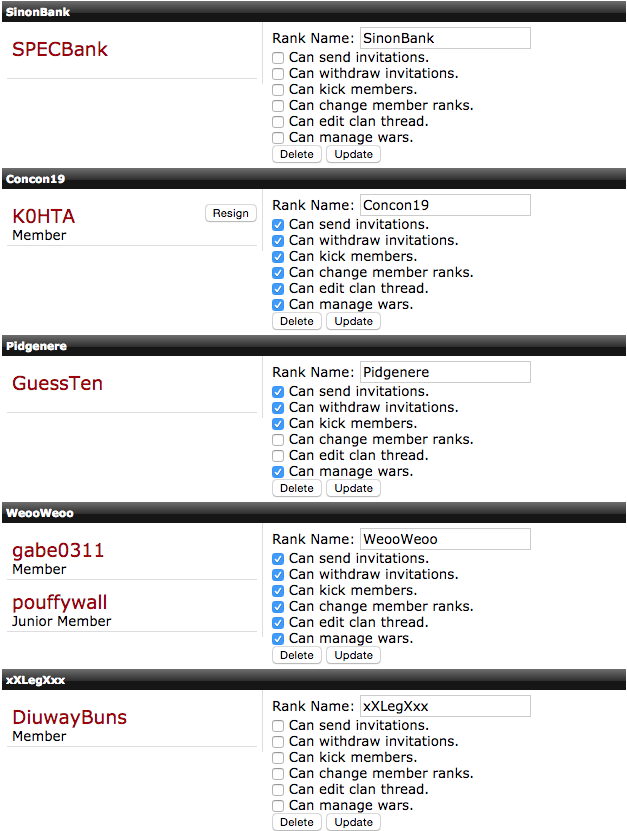Update the xXLegXxx rank settings
This screenshot has width=627, height=831.
354,822
